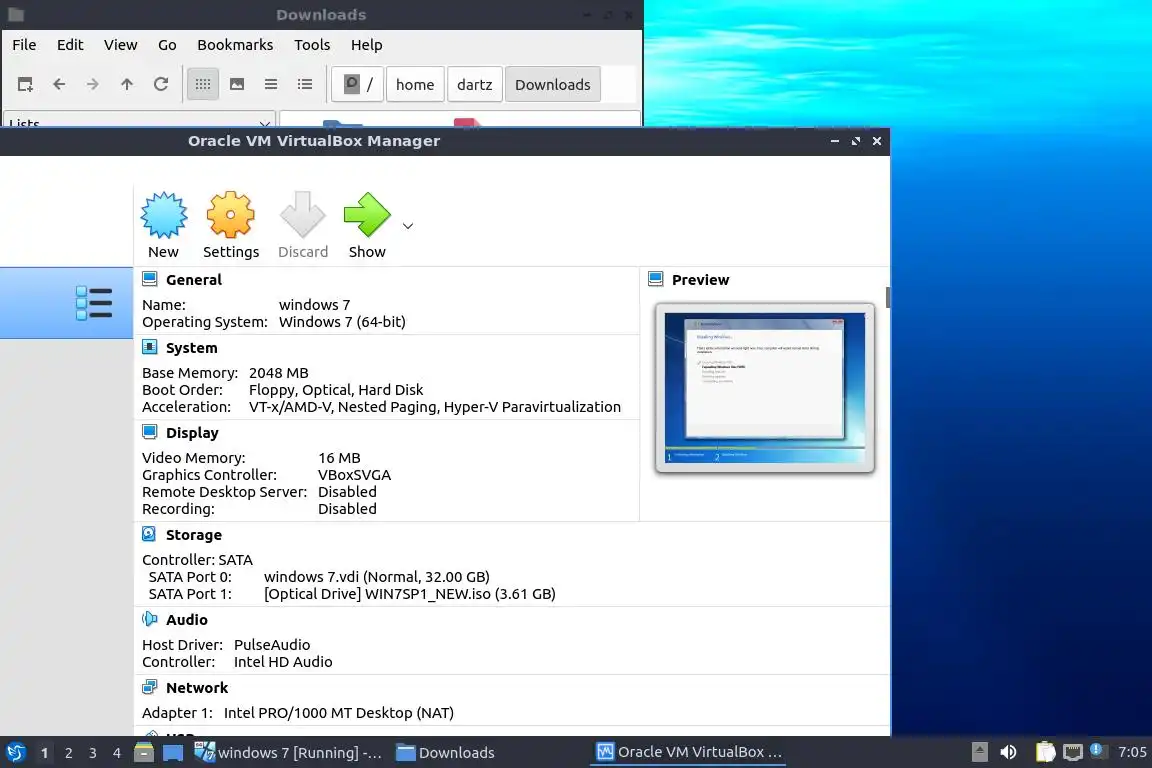The height and width of the screenshot is (768, 1152).
Task: Switch Downloads to compact view
Action: point(271,85)
